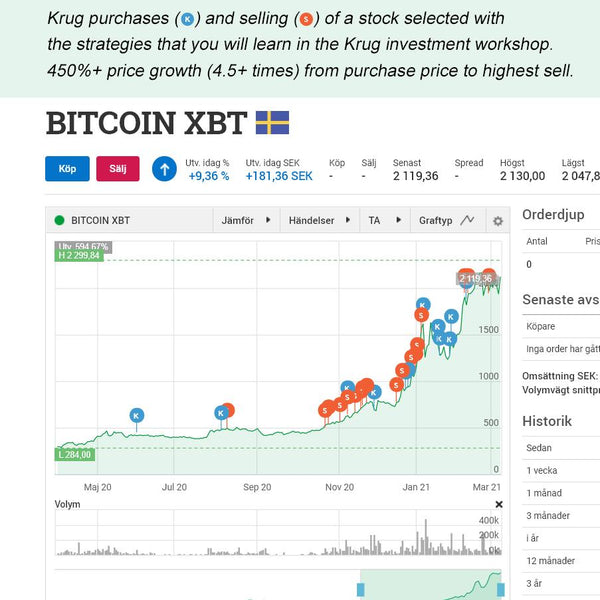Toggle the green BITCOIN XBT series dot
Screen dimensions: 600x600
[x=59, y=220]
